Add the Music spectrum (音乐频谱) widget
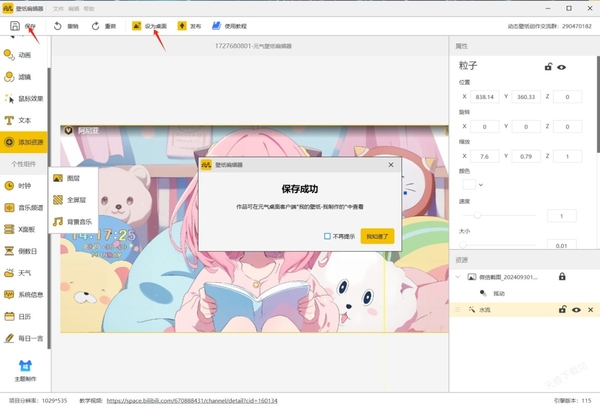 point(24,208)
